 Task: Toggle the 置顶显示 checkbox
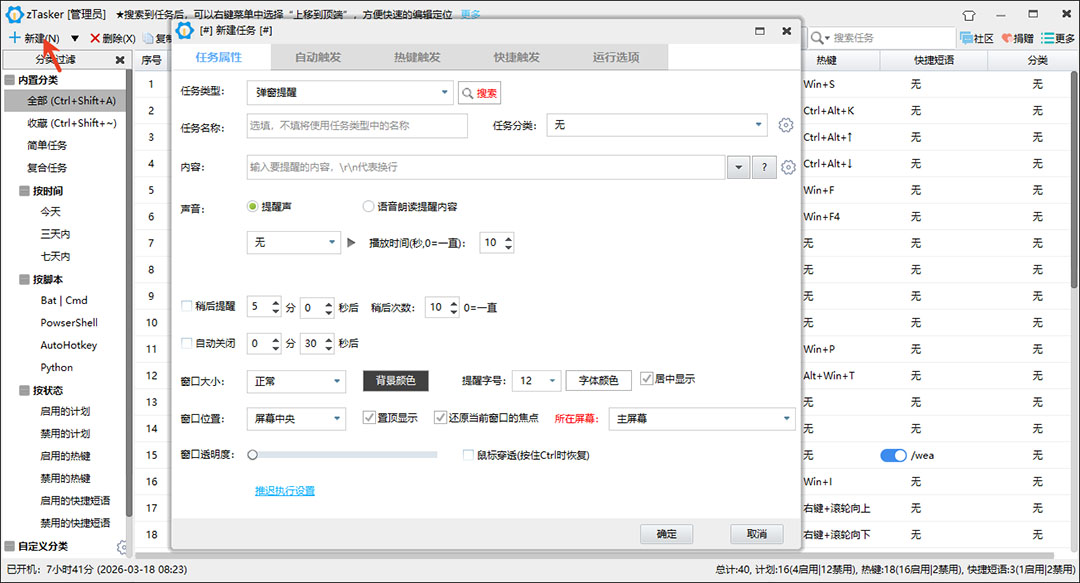[x=369, y=418]
